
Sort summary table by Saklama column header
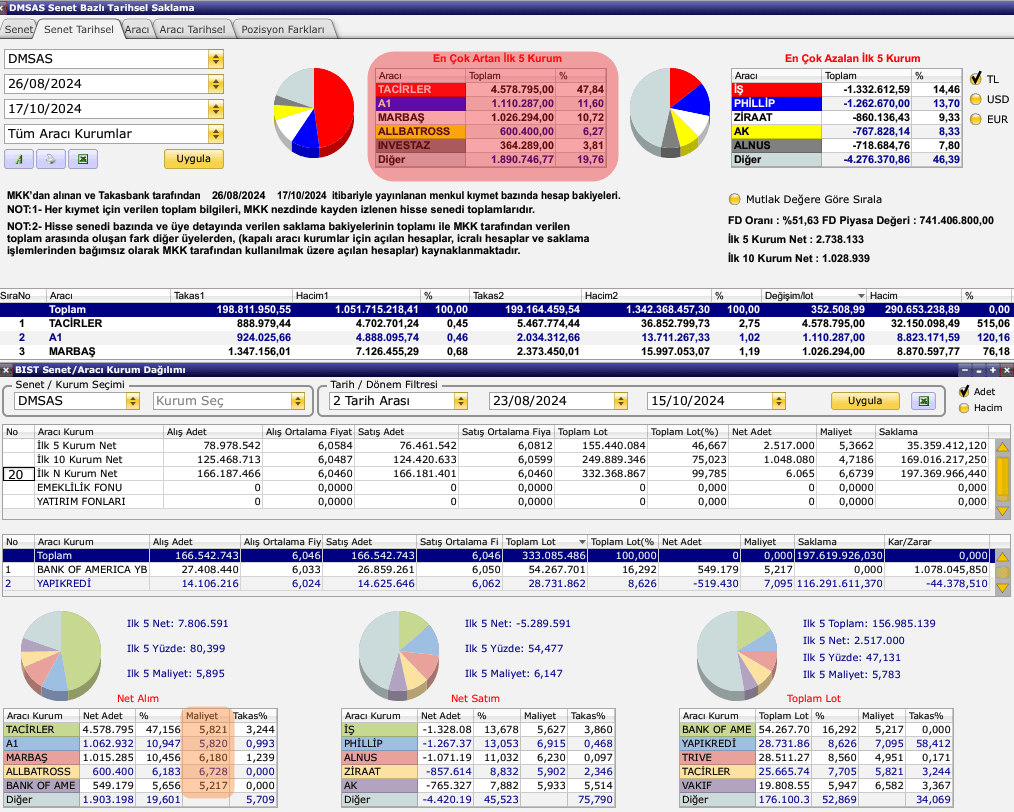click(931, 431)
